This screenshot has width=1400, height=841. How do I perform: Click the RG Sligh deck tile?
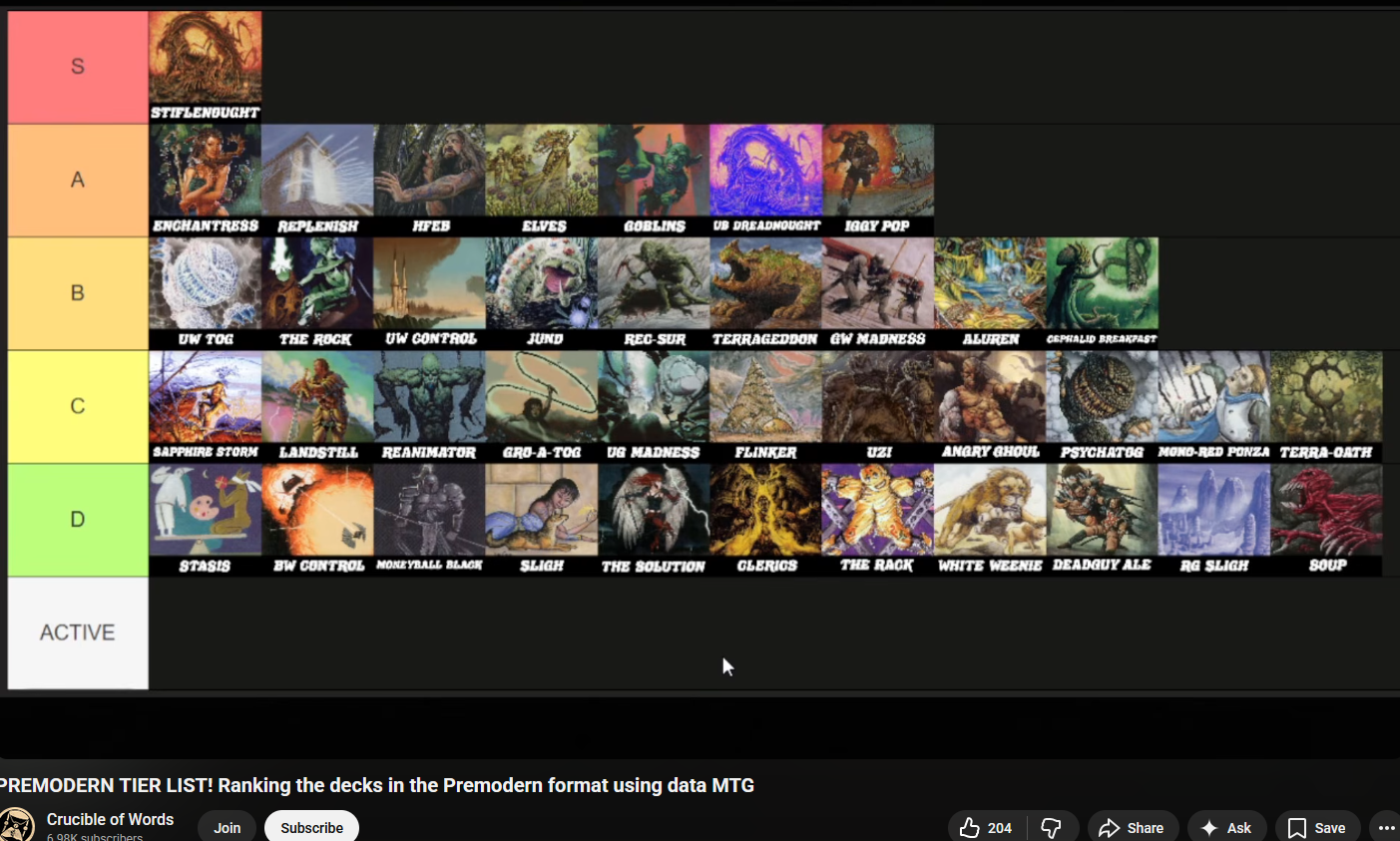[1214, 520]
